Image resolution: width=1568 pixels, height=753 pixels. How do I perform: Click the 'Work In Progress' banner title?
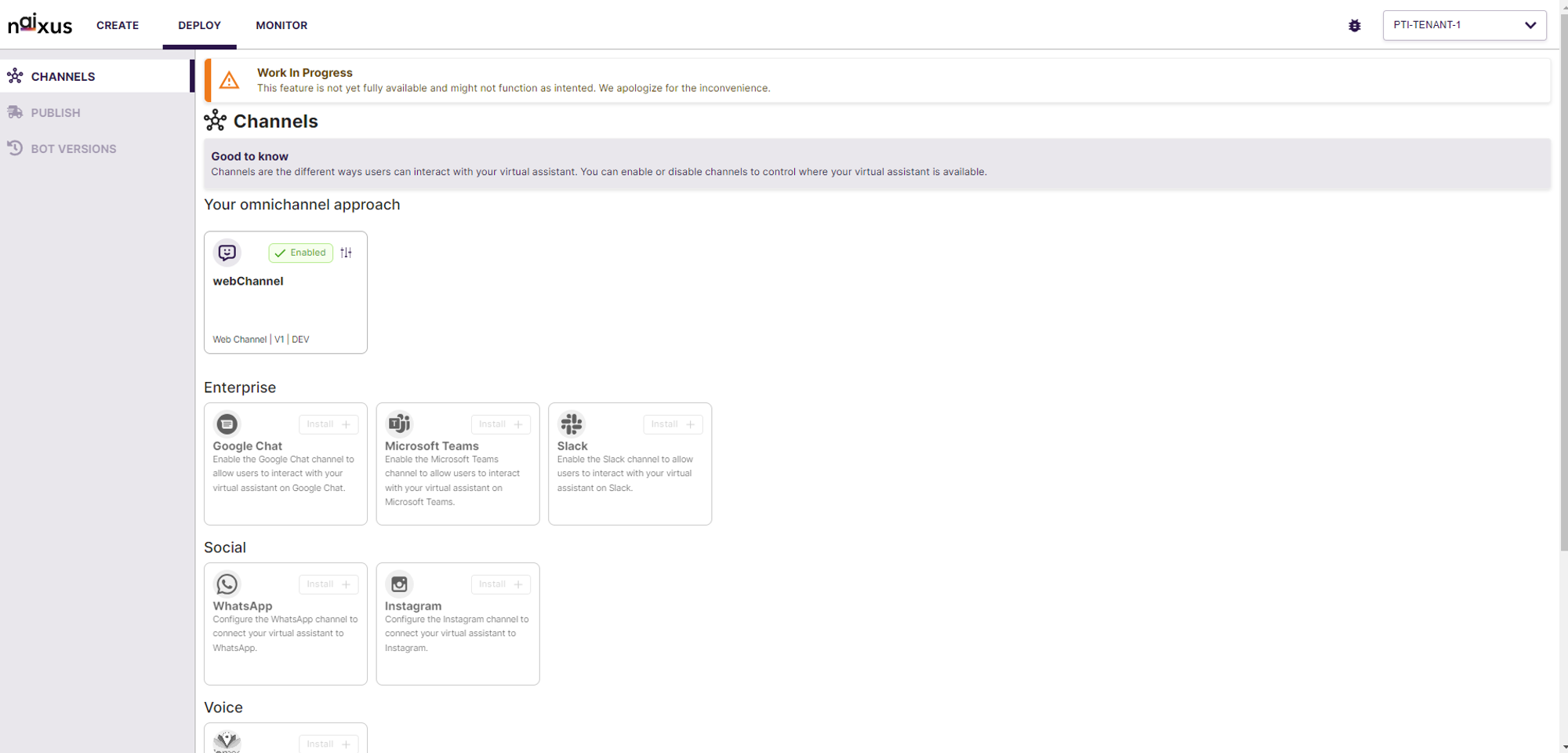[x=305, y=72]
